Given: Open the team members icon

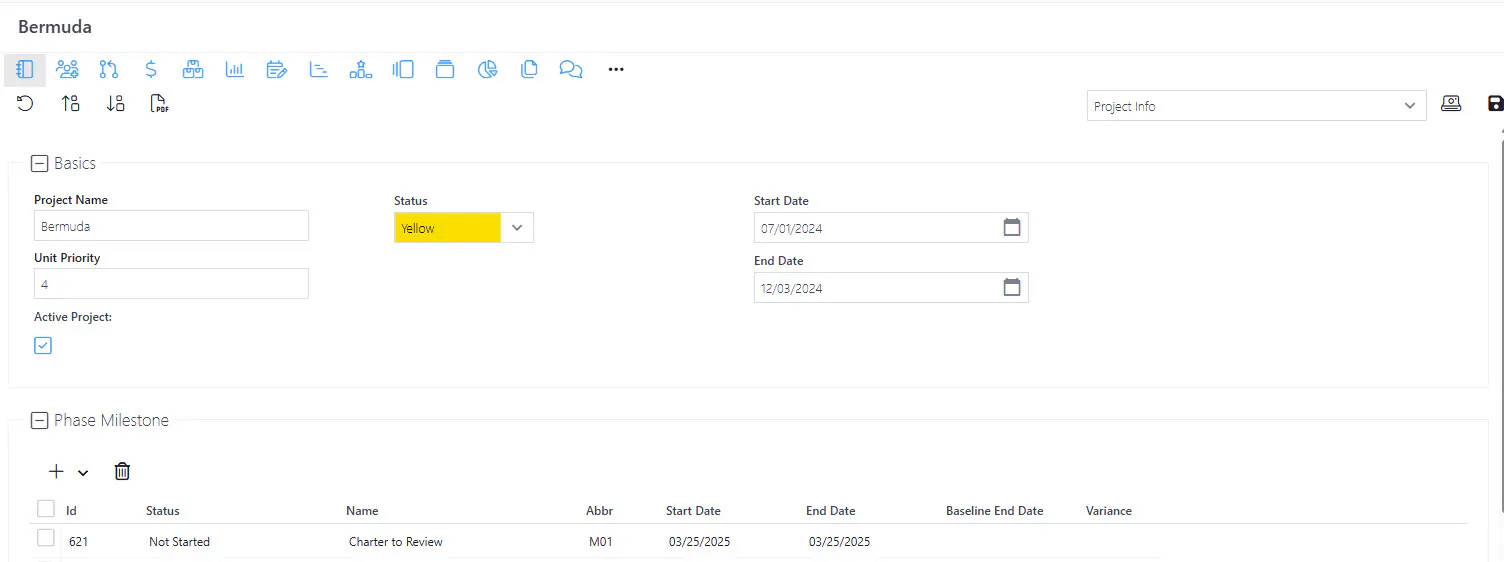Looking at the screenshot, I should click(67, 70).
